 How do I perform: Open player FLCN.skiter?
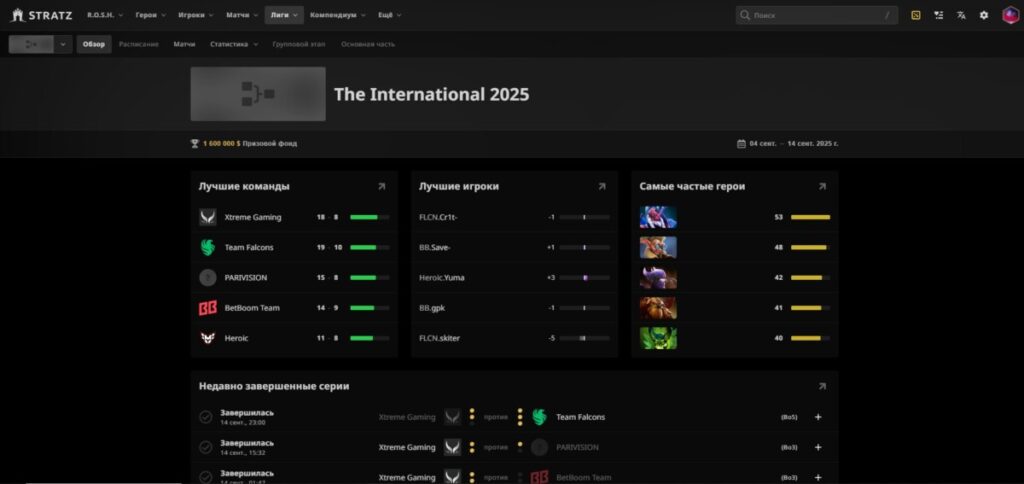[439, 338]
